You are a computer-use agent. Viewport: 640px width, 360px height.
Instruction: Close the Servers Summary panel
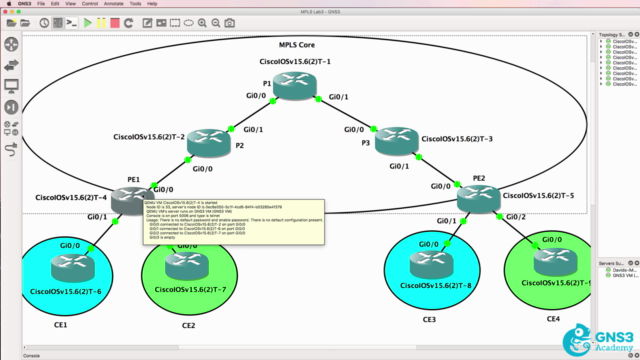(x=636, y=263)
